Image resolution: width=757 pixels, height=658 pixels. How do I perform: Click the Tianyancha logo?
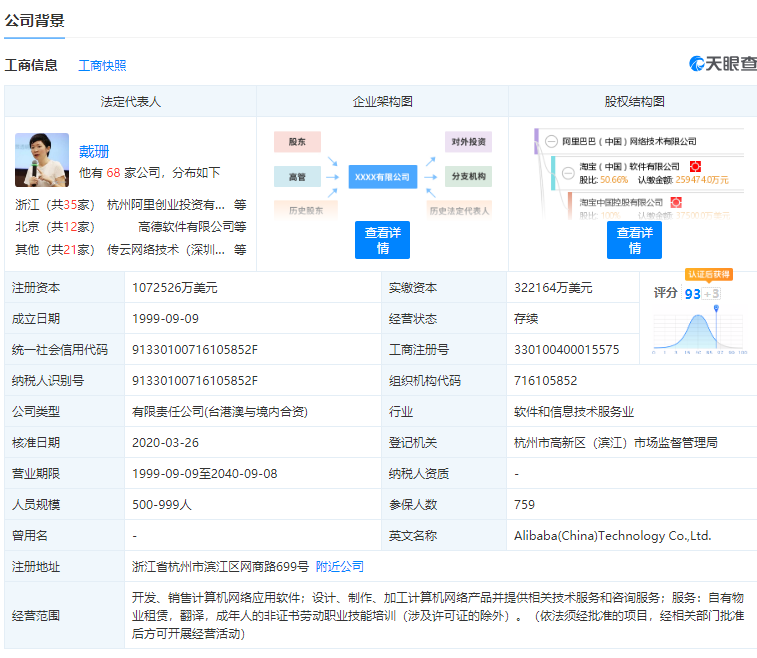pyautogui.click(x=722, y=64)
